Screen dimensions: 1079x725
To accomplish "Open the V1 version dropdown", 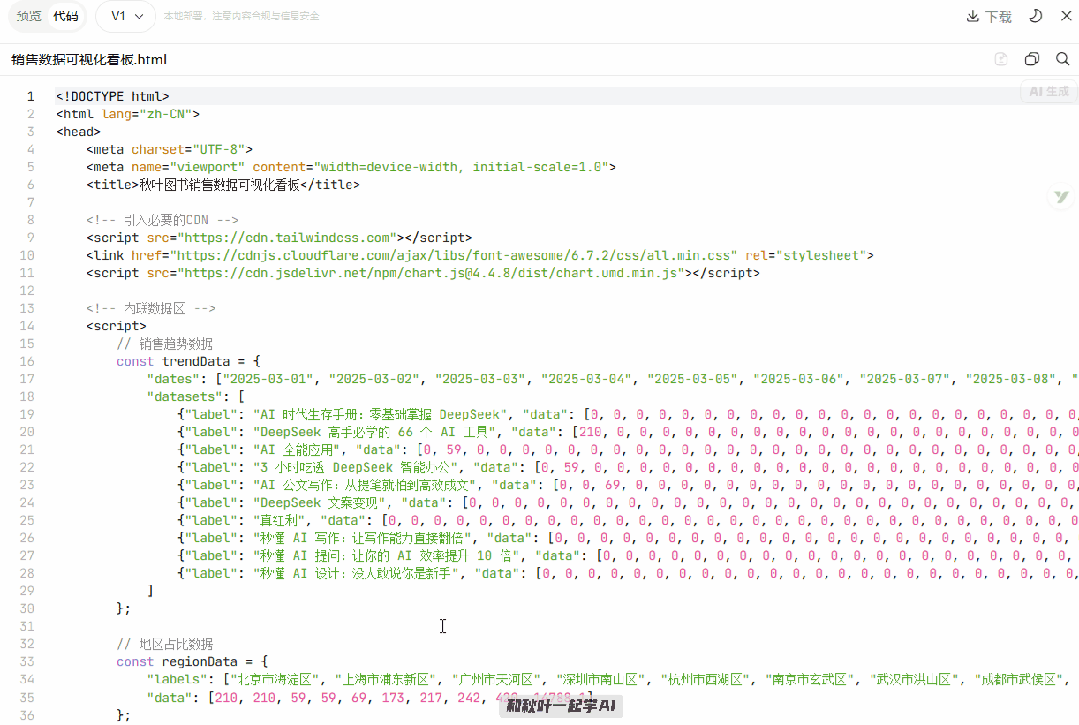I will pyautogui.click(x=127, y=16).
